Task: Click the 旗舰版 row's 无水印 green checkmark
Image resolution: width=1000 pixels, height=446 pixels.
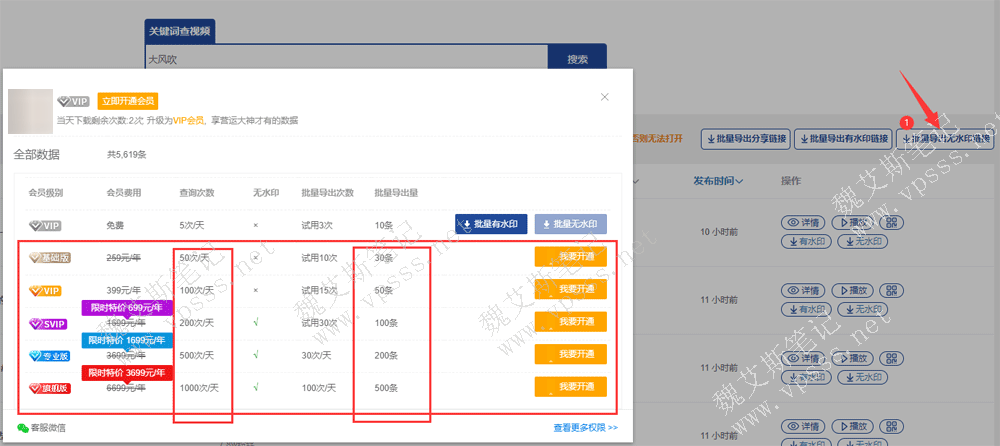Action: [255, 387]
